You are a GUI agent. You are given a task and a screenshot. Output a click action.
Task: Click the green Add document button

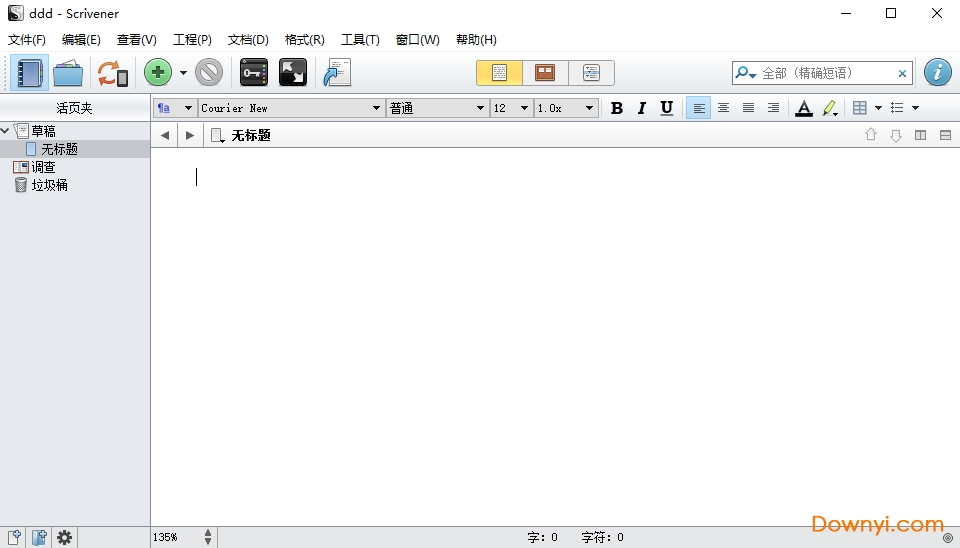pos(158,73)
